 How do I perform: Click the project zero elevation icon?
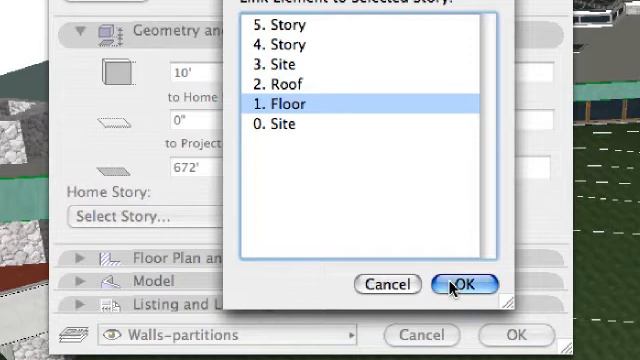click(113, 171)
